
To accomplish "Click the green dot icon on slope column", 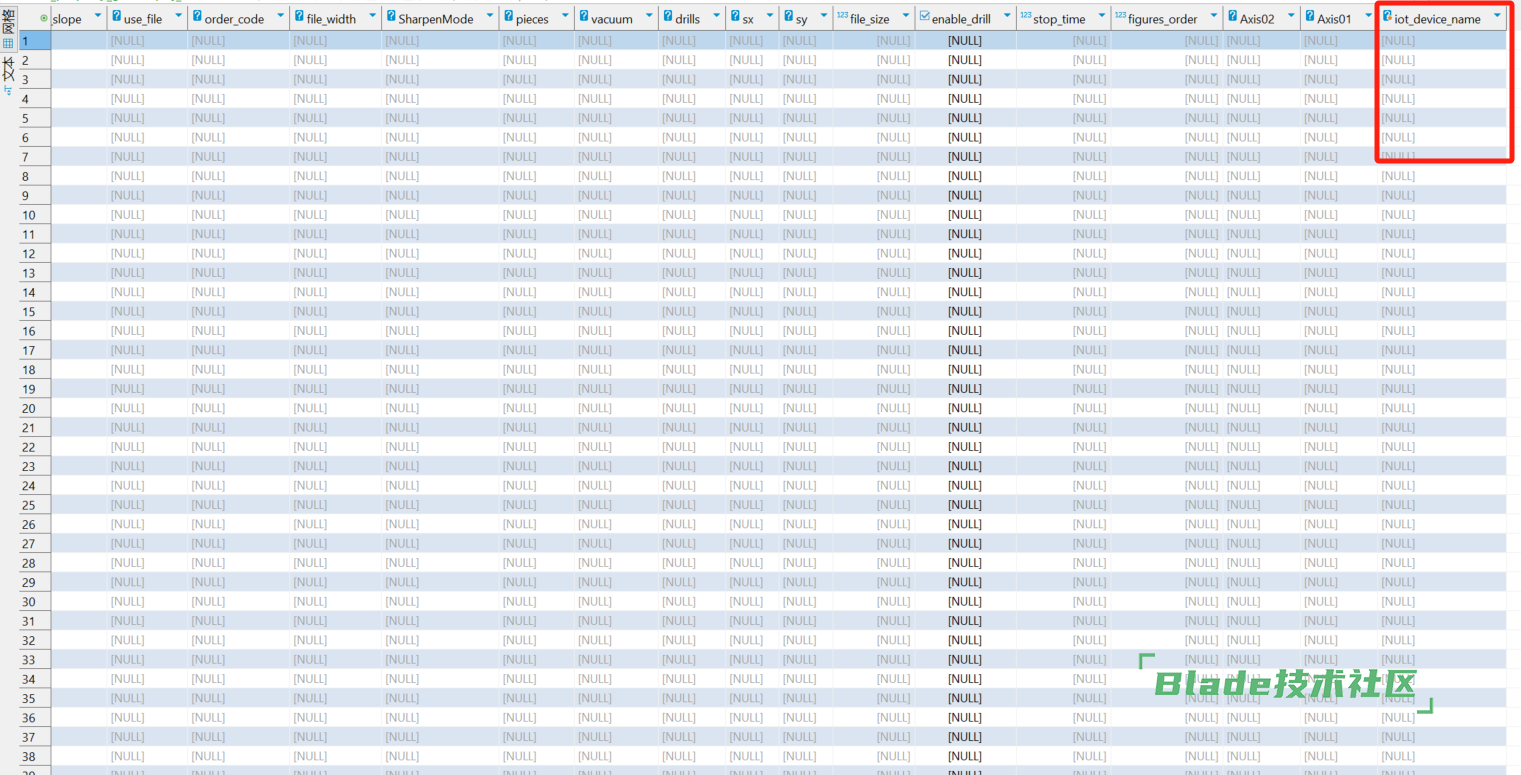I will point(44,17).
